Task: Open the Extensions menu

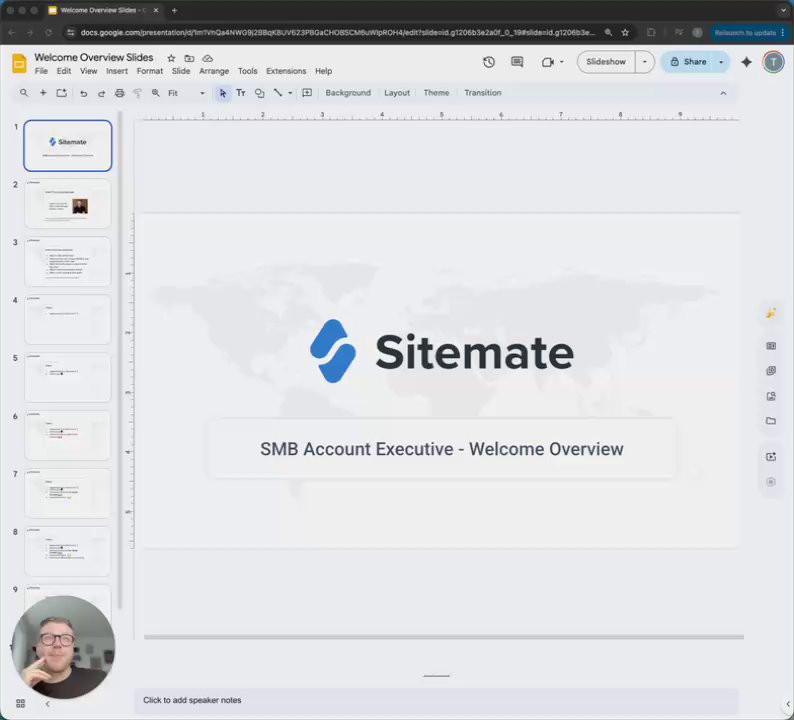Action: [x=286, y=71]
